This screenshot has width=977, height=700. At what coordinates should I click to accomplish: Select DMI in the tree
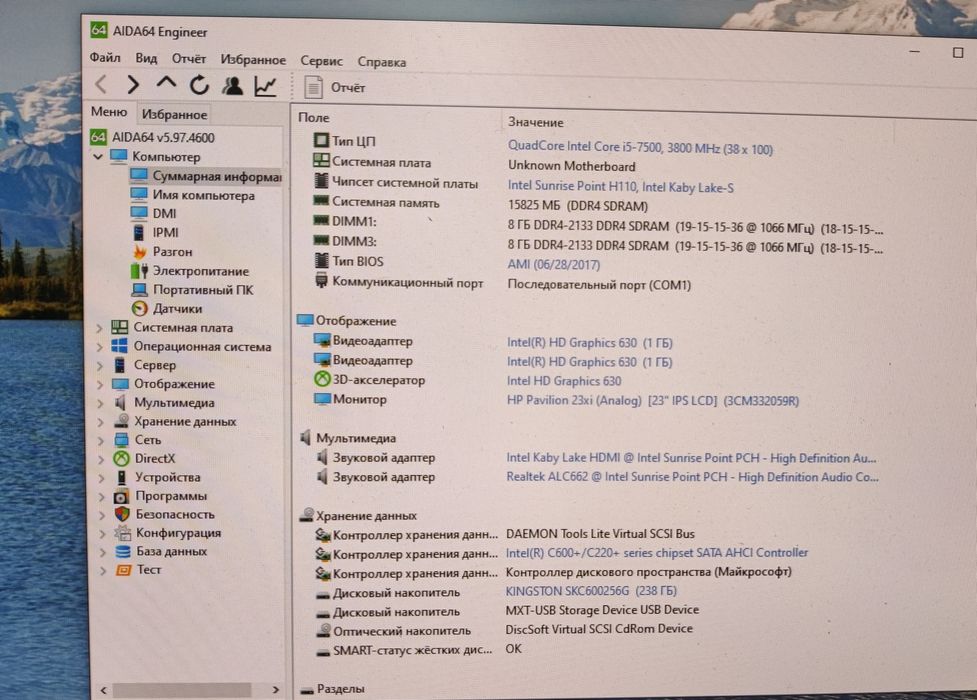164,214
